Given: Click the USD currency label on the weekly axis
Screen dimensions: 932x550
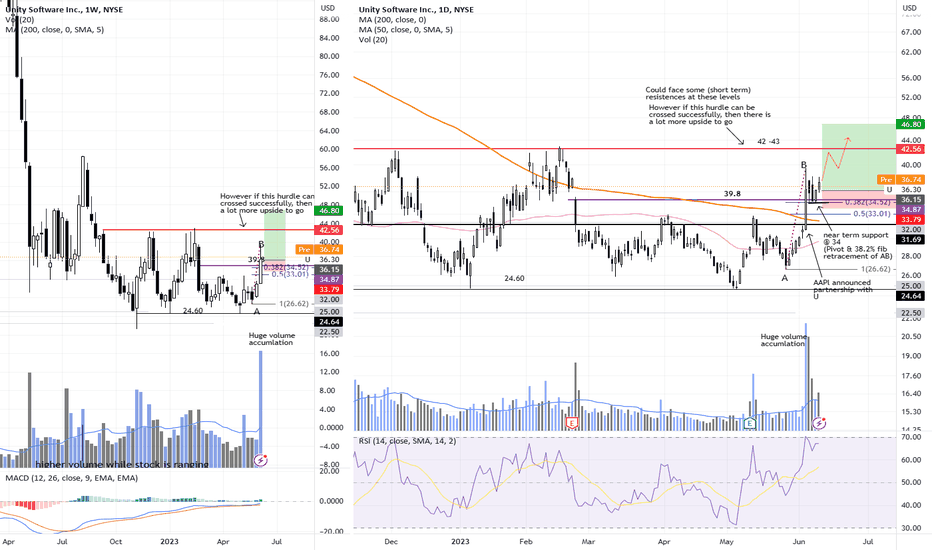Looking at the screenshot, I should [x=328, y=8].
